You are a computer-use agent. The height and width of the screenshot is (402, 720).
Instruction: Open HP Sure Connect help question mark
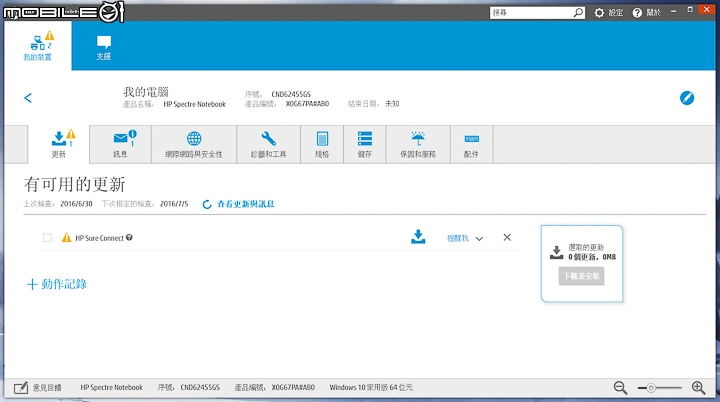tap(129, 238)
